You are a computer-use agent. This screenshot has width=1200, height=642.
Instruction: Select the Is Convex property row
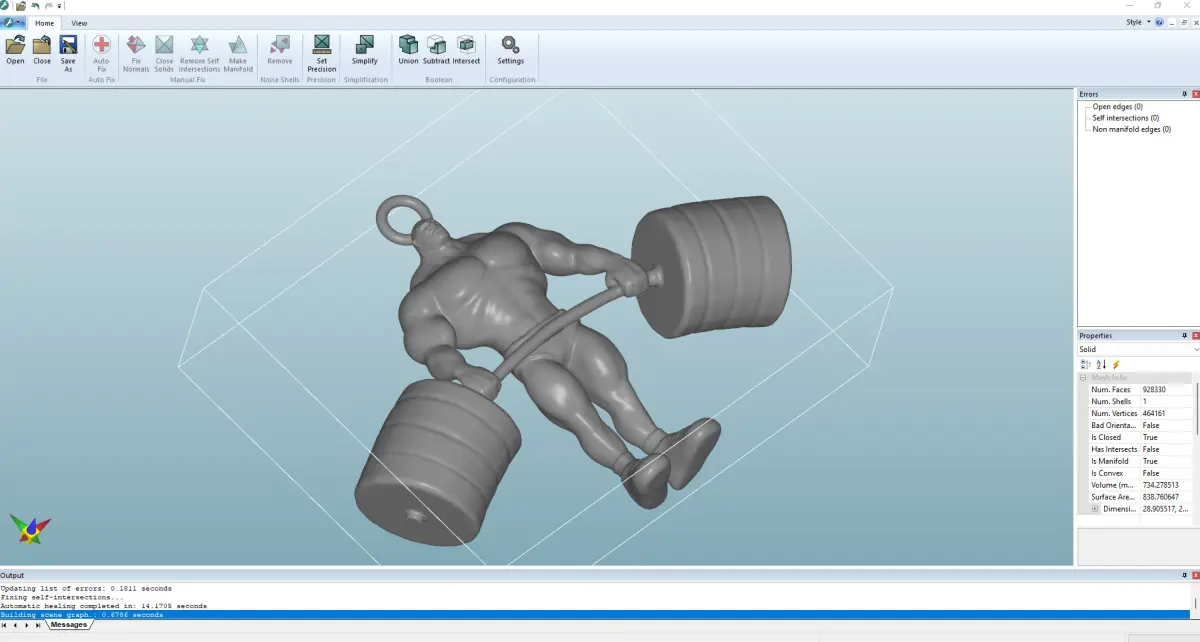(x=1140, y=473)
